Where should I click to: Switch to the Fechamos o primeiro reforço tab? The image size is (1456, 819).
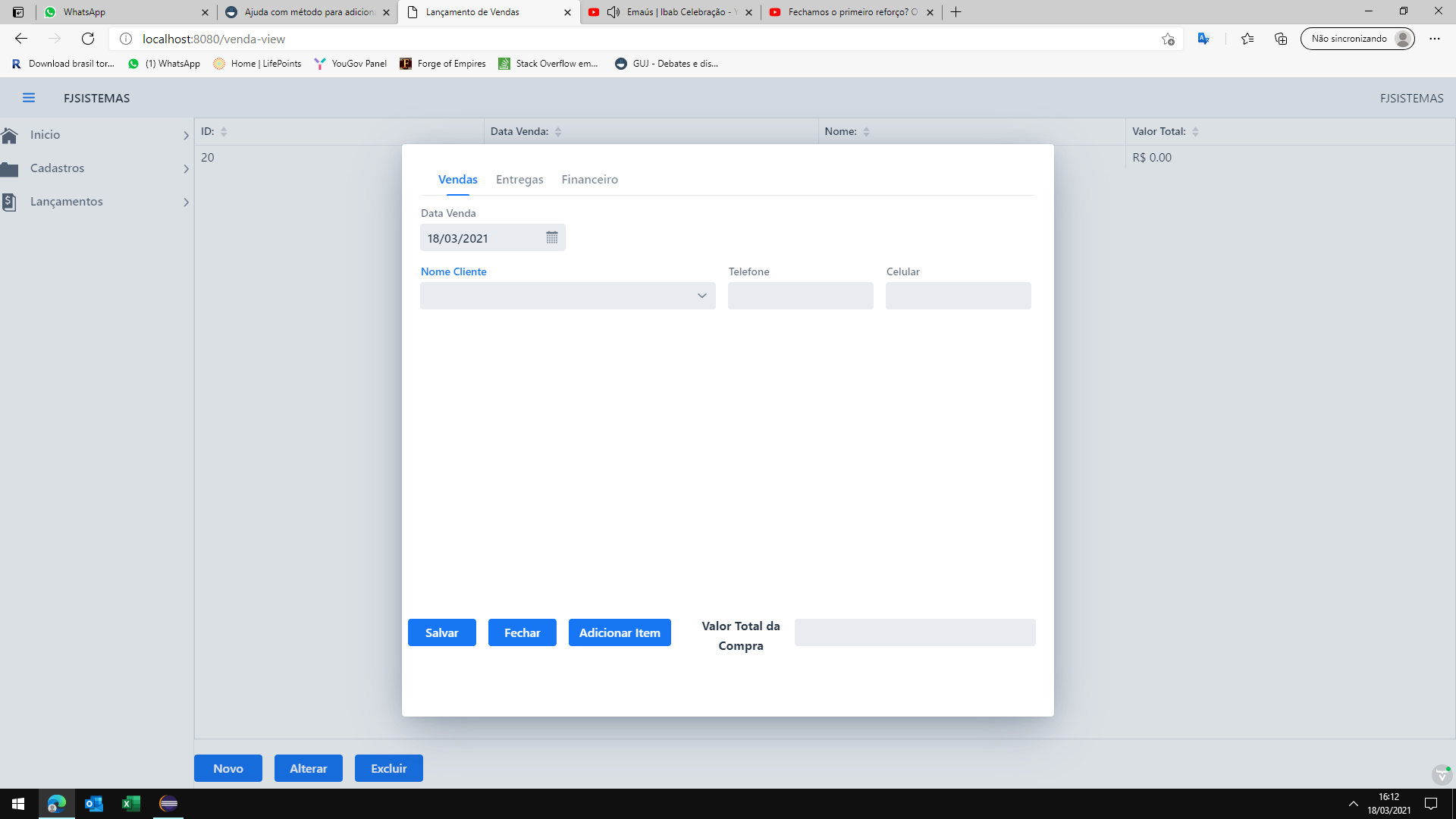(x=851, y=12)
